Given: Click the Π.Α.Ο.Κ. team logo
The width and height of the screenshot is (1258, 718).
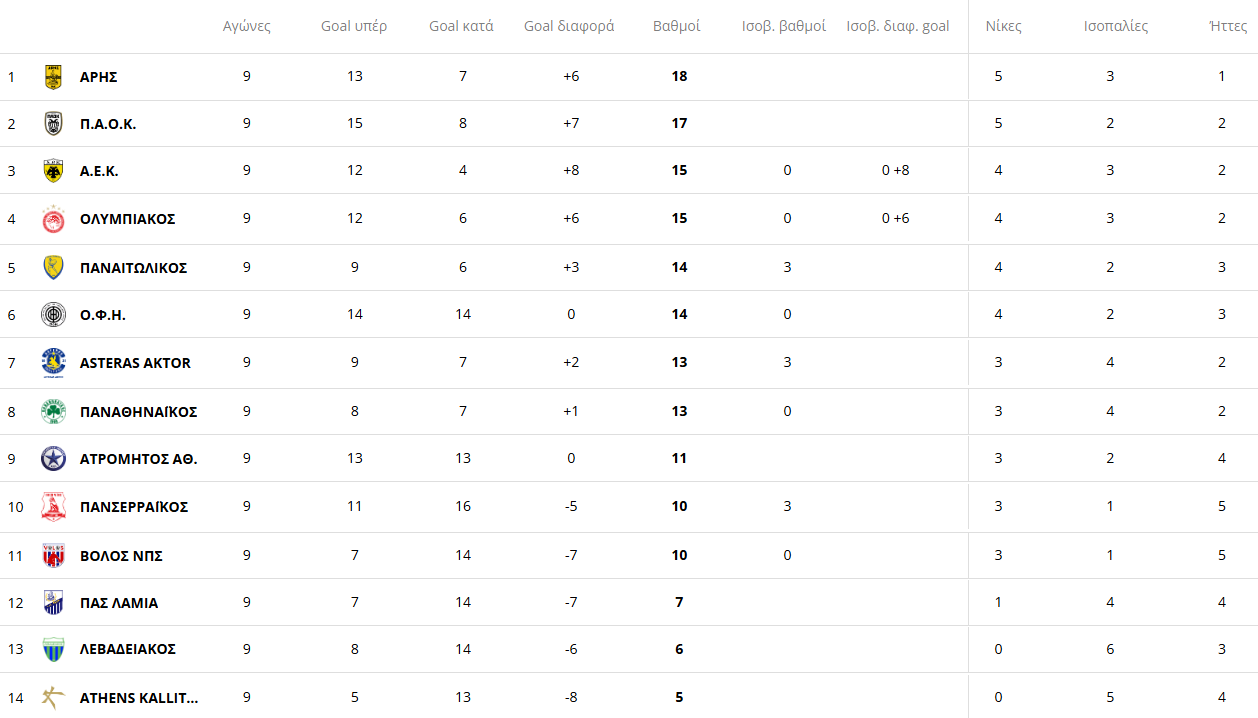Looking at the screenshot, I should (x=53, y=124).
